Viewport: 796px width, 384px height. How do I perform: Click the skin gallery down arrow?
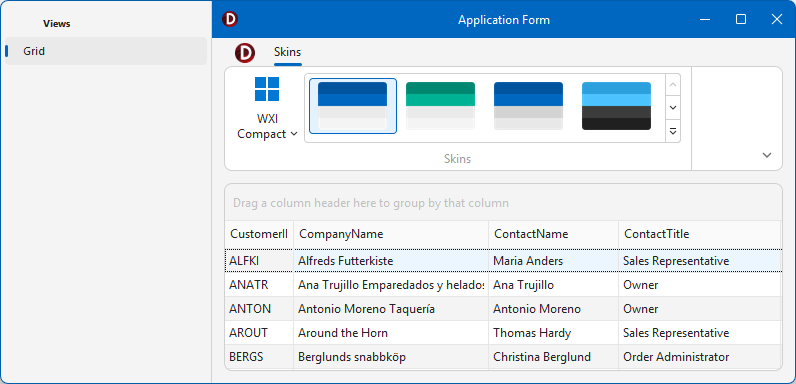pos(673,108)
